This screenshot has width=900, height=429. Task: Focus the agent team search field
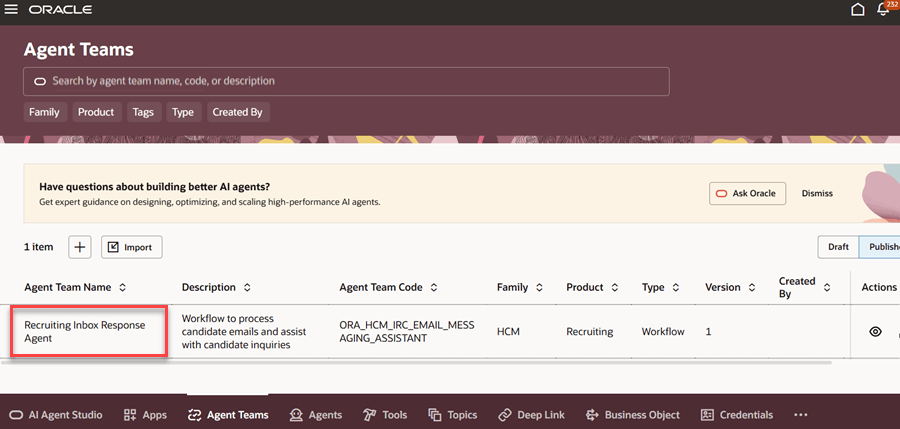tap(346, 82)
